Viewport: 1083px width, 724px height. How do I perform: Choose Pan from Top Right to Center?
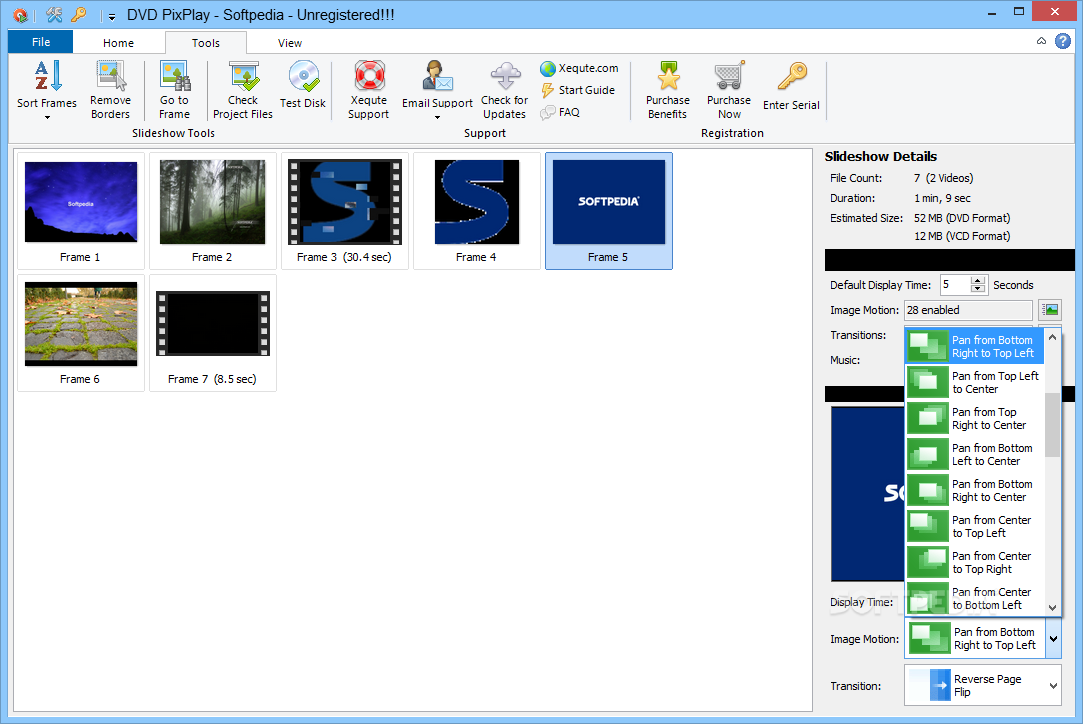click(x=975, y=418)
